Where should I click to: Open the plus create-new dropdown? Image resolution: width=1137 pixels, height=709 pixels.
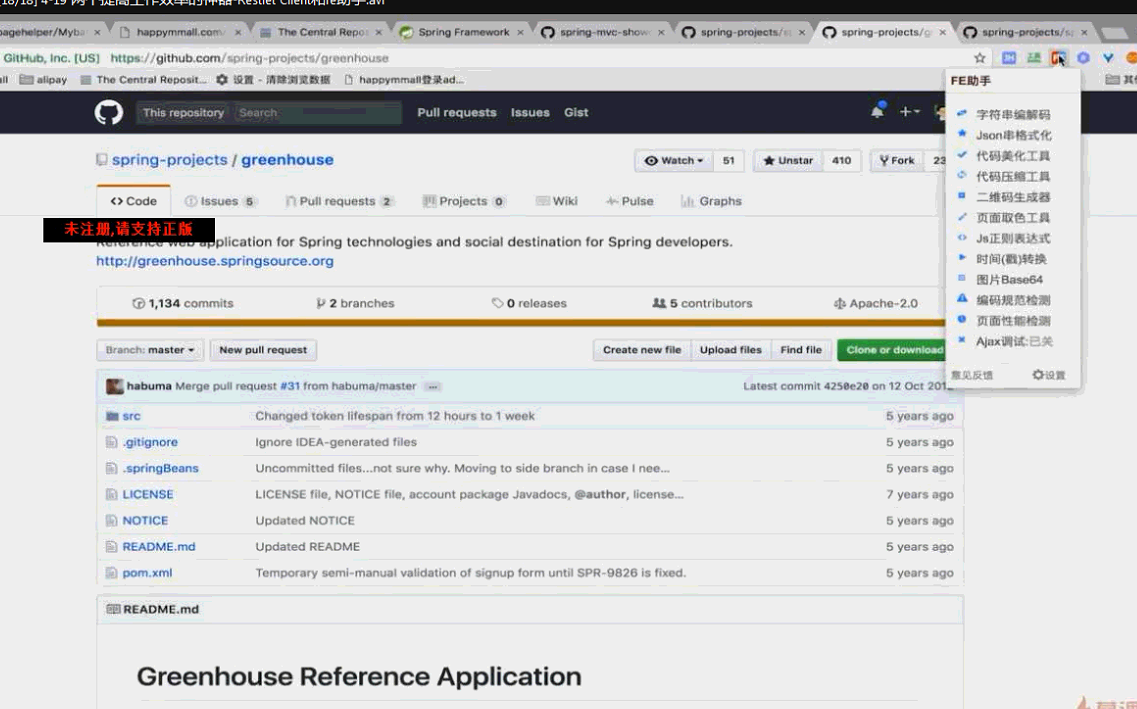pos(909,112)
